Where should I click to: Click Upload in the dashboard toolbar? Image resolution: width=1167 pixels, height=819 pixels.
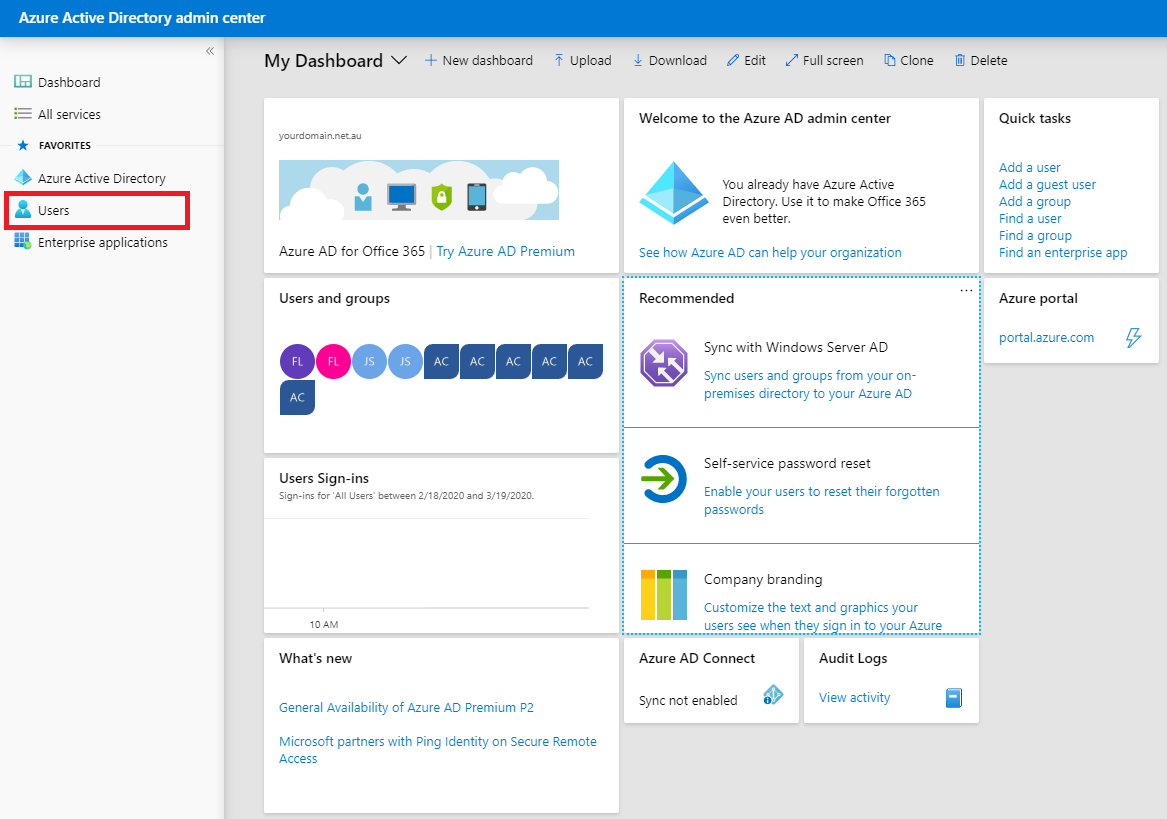pyautogui.click(x=583, y=60)
